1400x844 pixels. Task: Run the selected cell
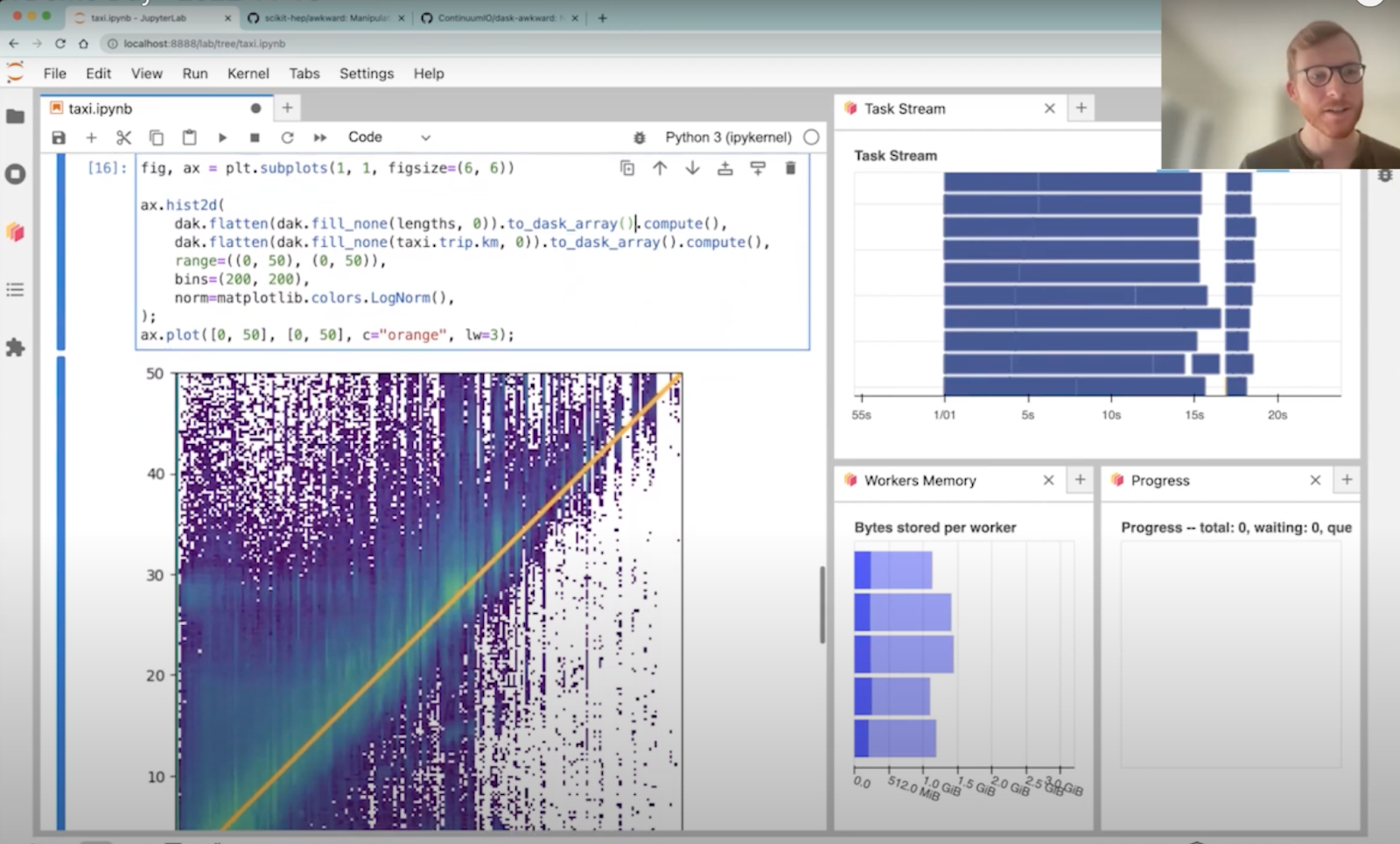222,137
